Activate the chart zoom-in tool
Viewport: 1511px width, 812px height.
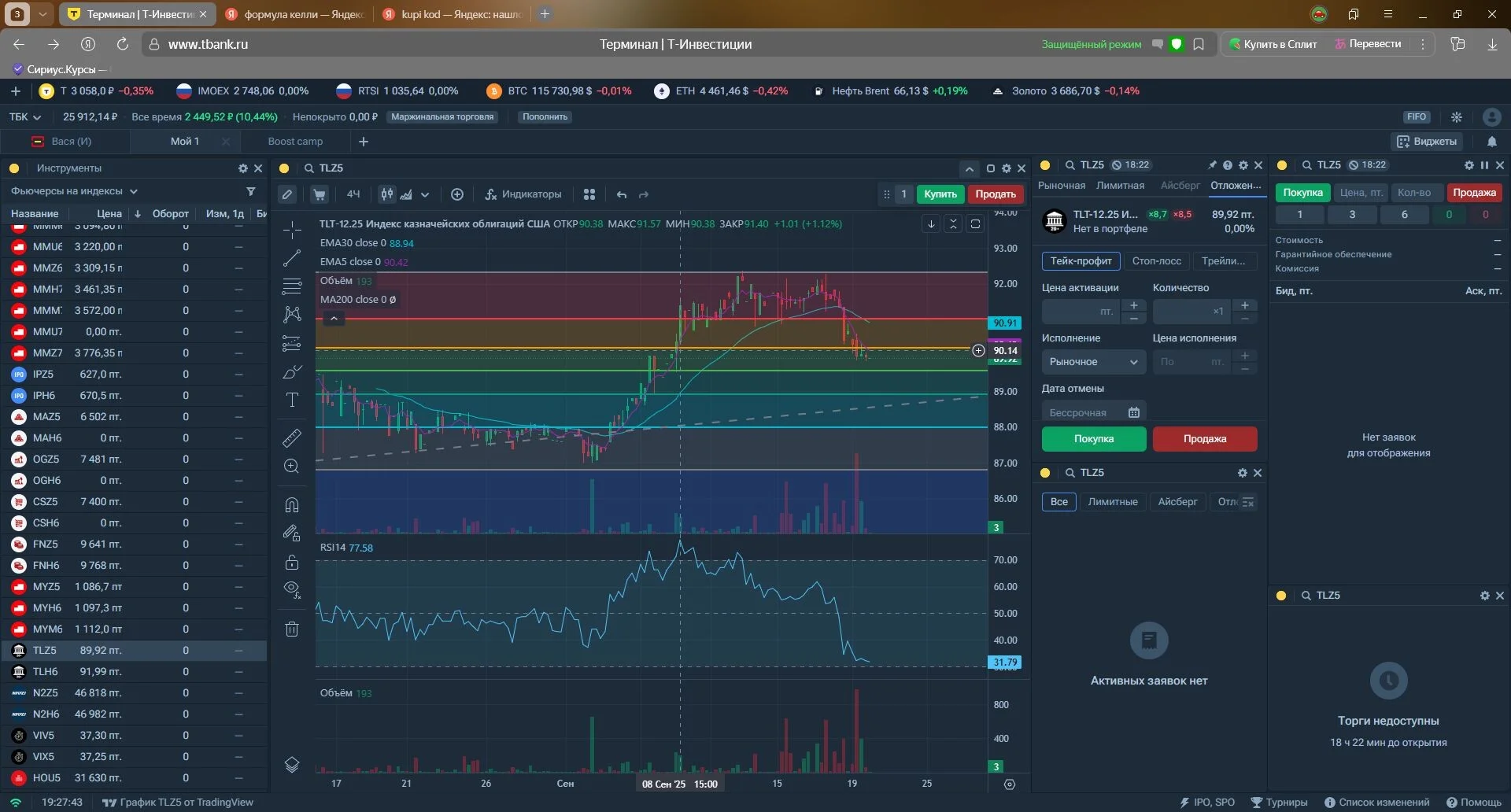[x=292, y=466]
